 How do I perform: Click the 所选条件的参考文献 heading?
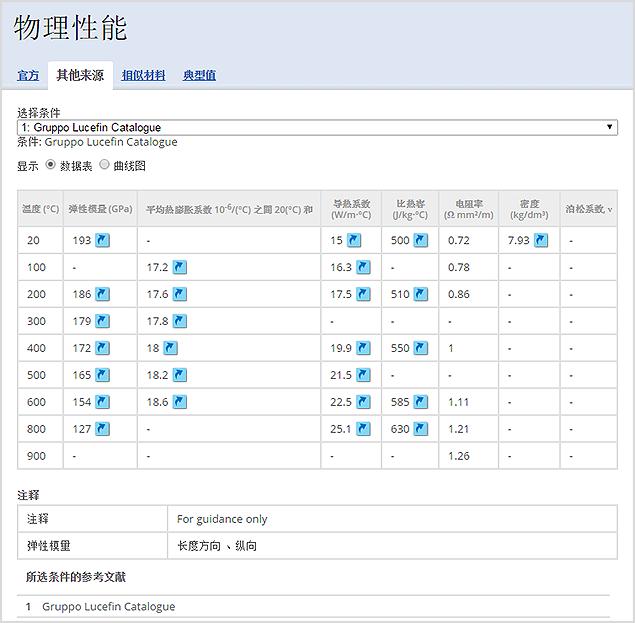[x=76, y=577]
